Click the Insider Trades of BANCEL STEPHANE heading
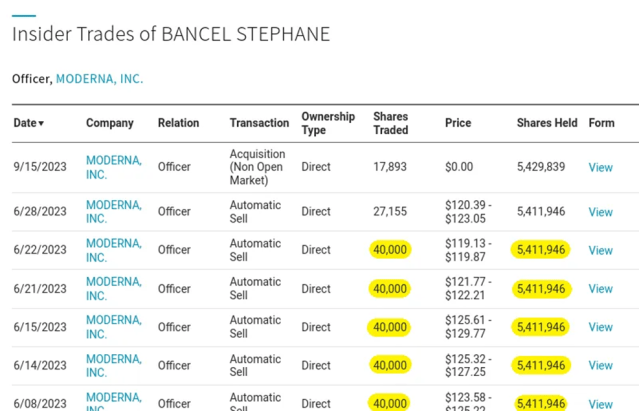The image size is (639, 411). click(171, 34)
